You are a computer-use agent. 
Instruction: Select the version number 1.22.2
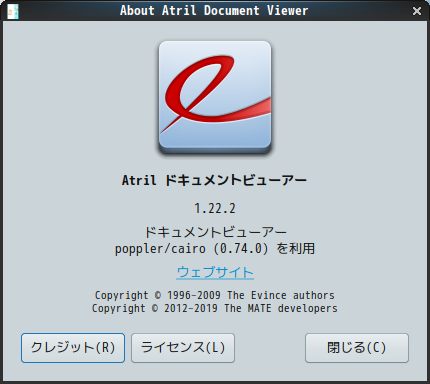(215, 209)
